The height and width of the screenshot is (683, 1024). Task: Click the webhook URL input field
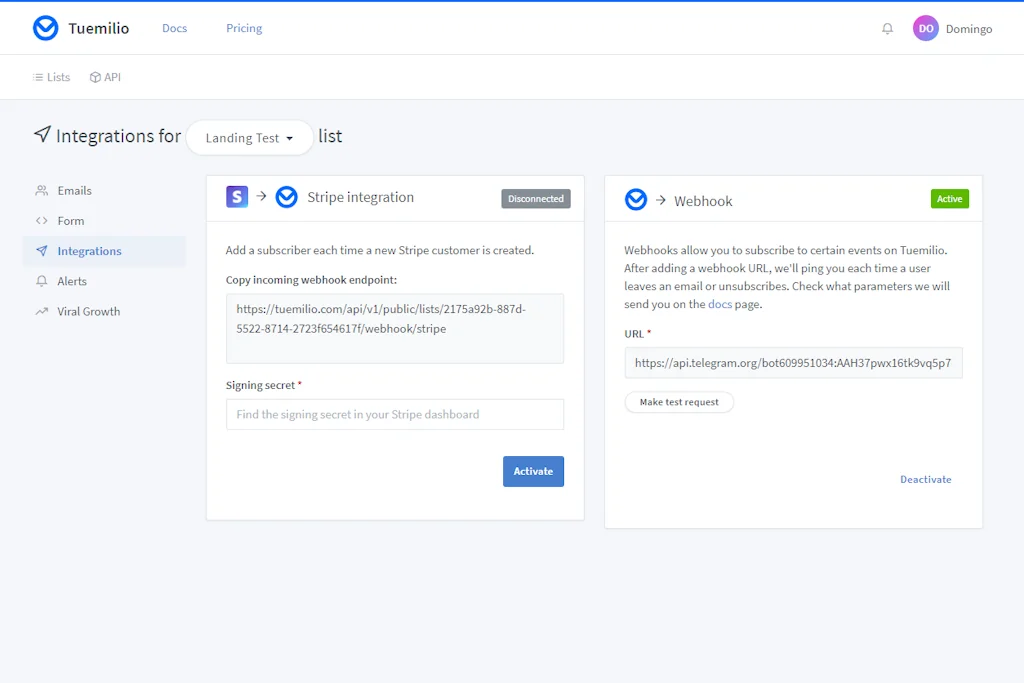(x=793, y=363)
